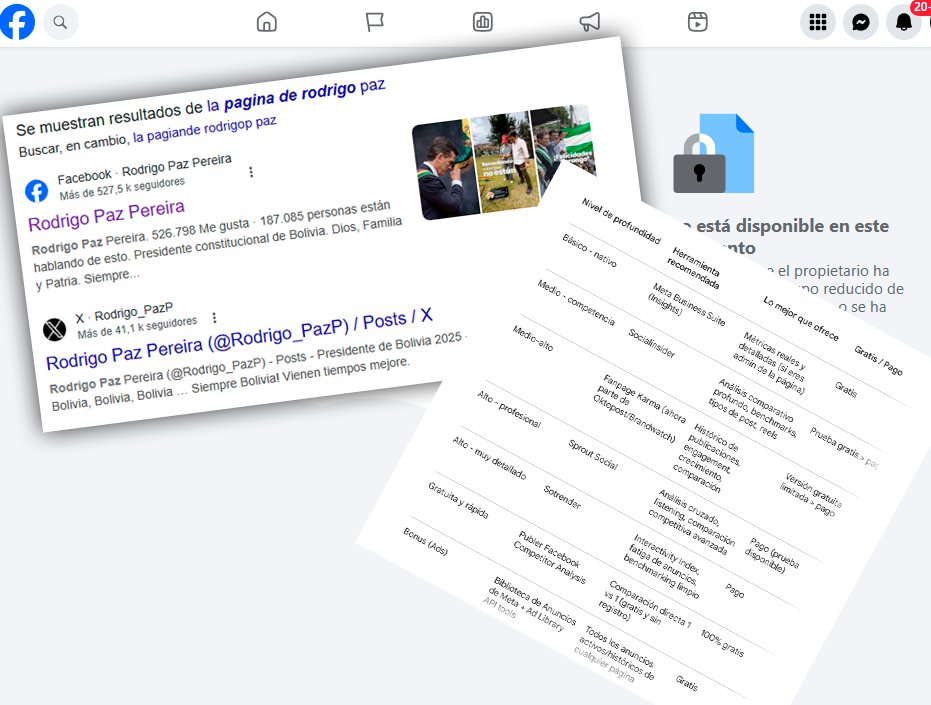Image resolution: width=931 pixels, height=705 pixels.
Task: Open the Insights chart icon
Action: click(482, 22)
